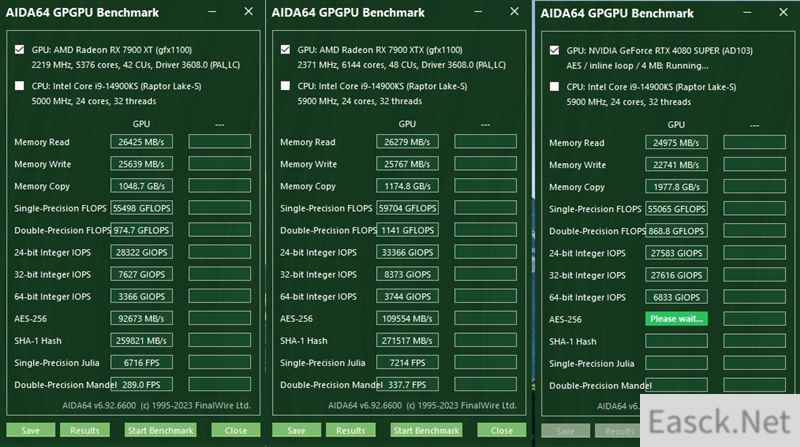
Task: Click Close button in RX 7900 XT window
Action: [x=236, y=430]
